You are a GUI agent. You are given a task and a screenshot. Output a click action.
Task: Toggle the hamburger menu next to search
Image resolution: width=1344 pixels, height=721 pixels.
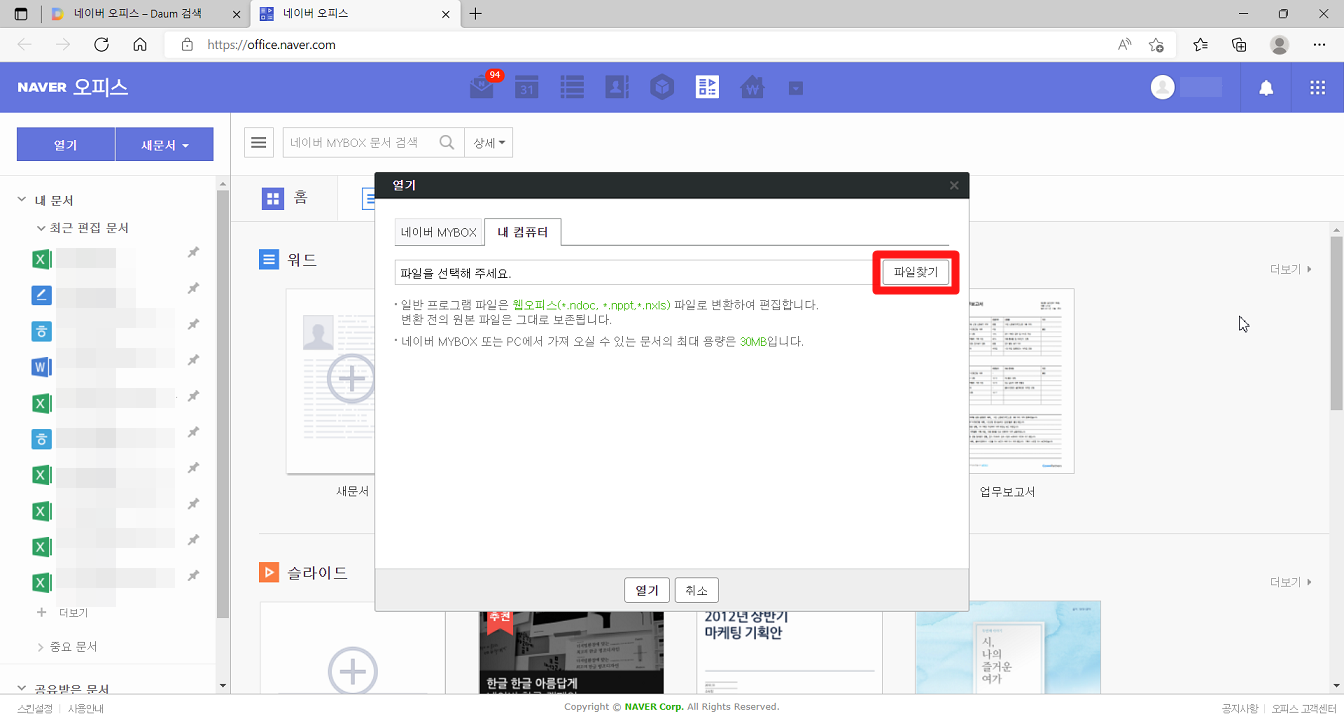[x=259, y=143]
